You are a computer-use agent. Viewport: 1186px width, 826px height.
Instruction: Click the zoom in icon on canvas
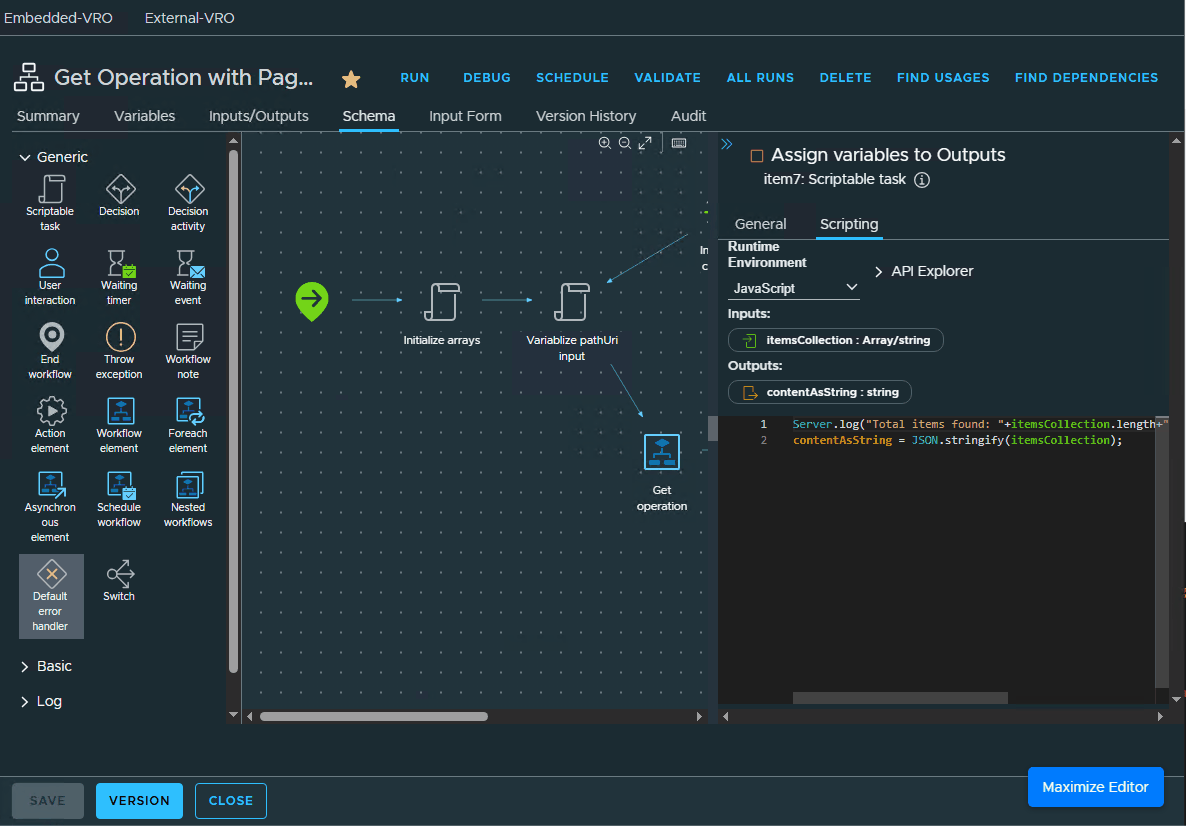pos(605,143)
